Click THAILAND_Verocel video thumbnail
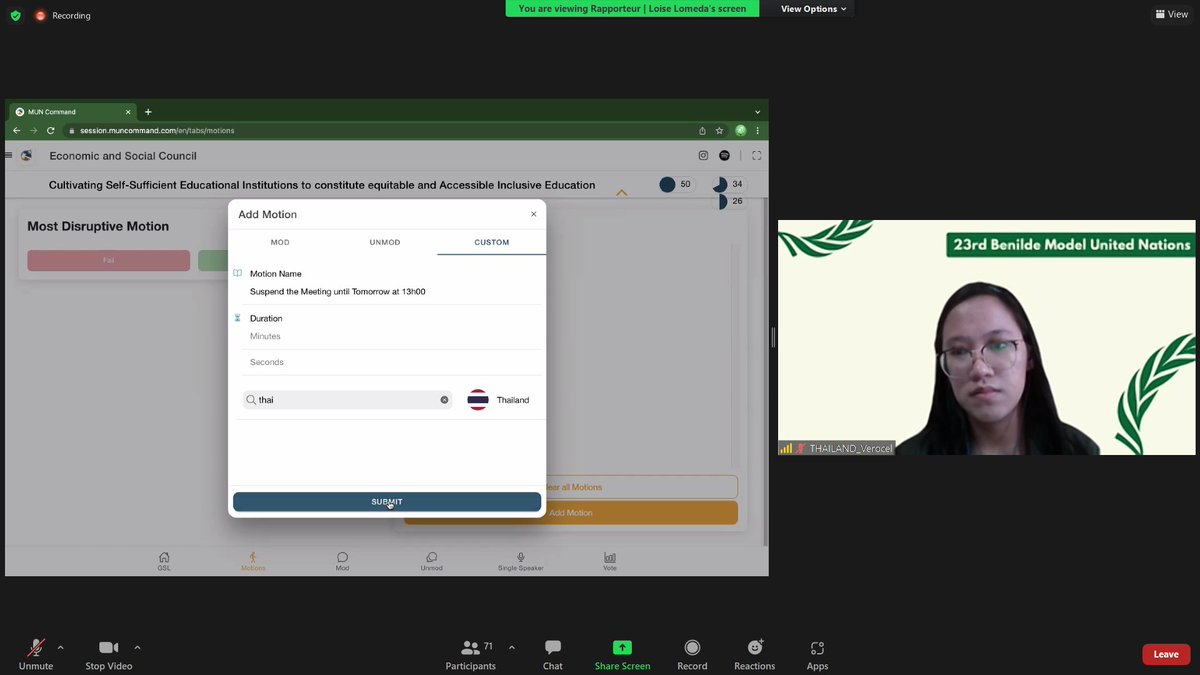Viewport: 1200px width, 675px height. 986,337
